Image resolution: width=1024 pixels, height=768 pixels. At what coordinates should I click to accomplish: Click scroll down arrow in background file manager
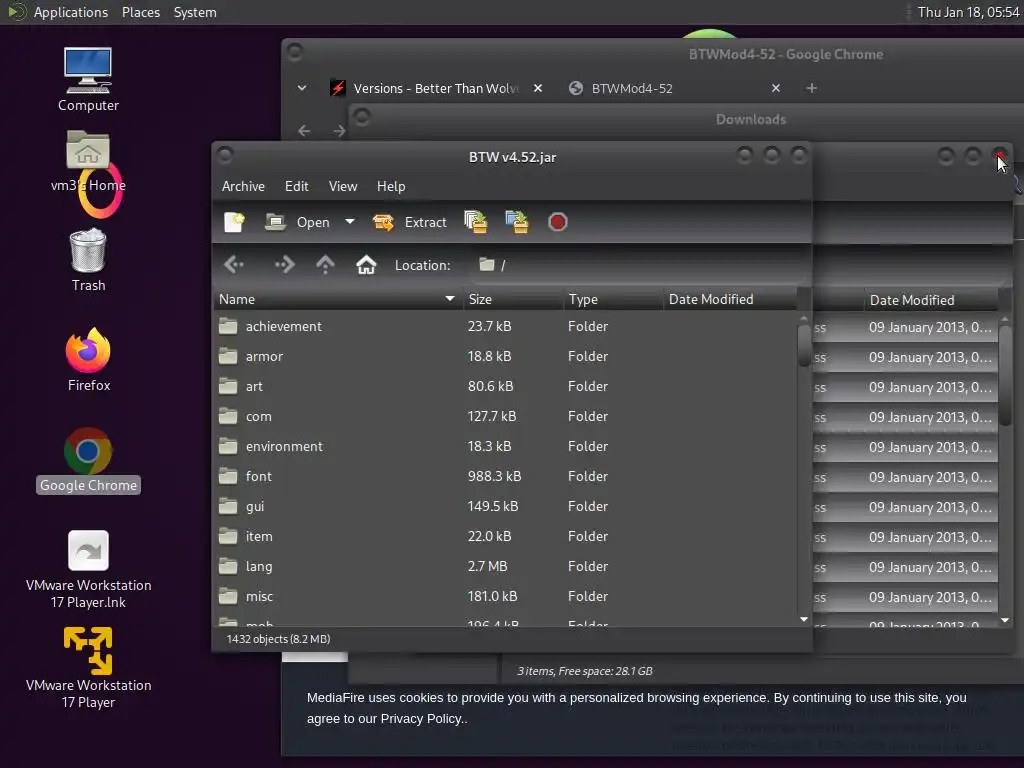1005,620
